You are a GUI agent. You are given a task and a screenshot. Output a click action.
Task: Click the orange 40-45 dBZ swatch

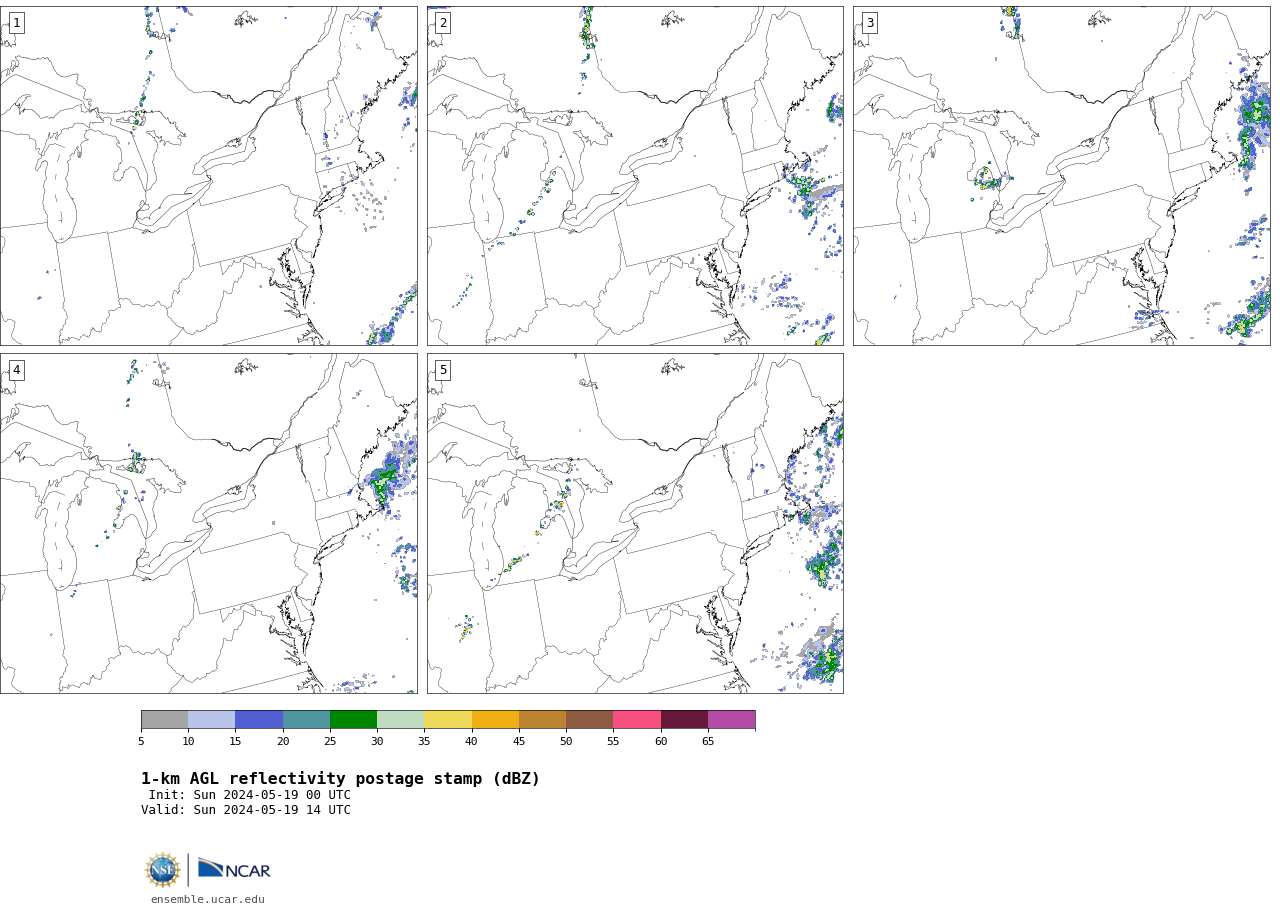495,720
